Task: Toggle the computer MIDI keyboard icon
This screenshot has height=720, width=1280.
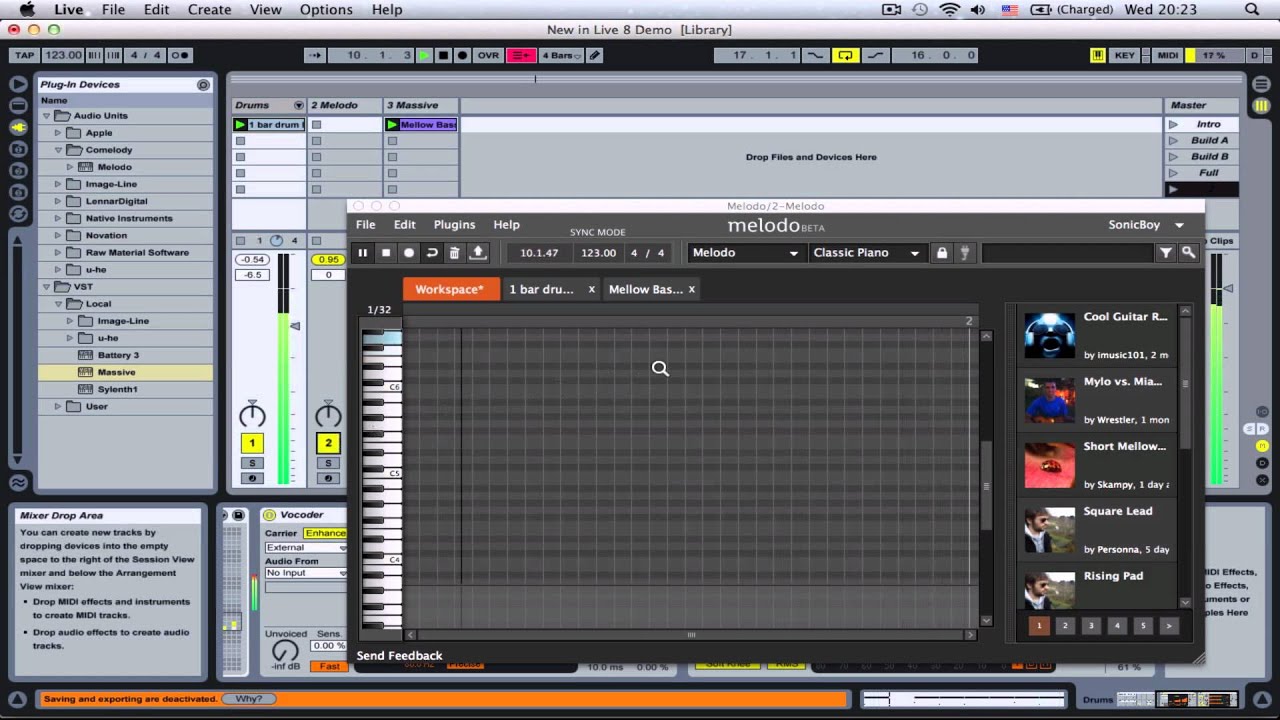Action: point(1098,55)
